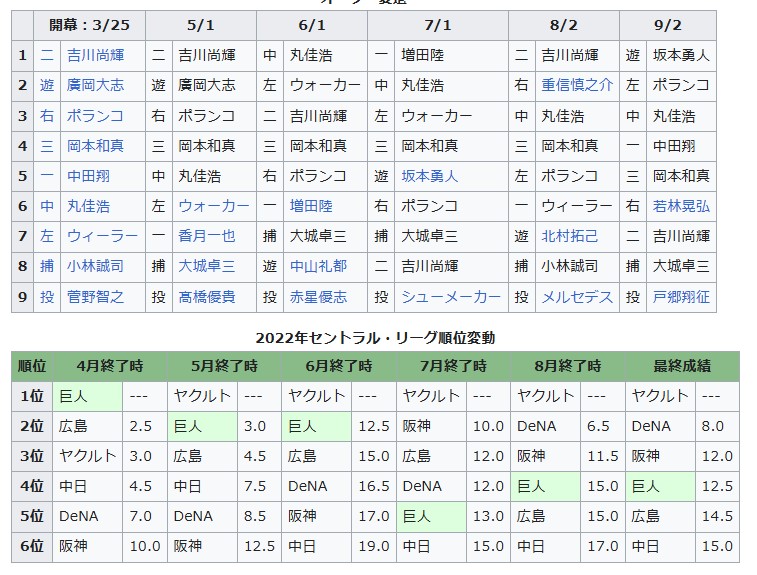Click 丸佳浩 link in row 6

click(88, 206)
